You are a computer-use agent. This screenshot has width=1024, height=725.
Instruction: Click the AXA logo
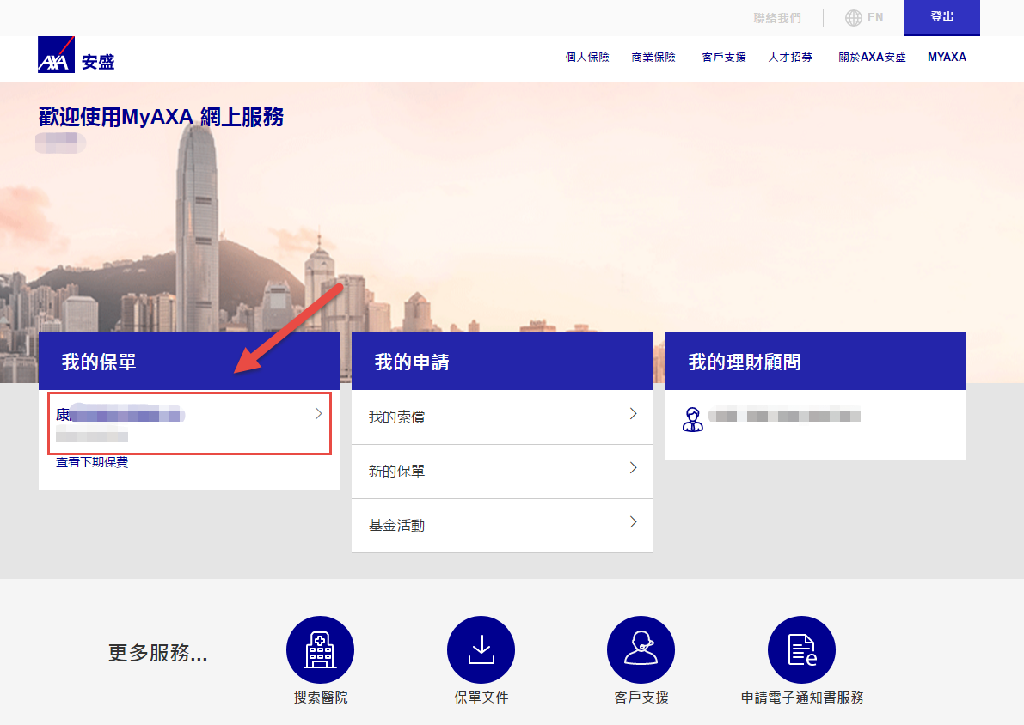click(56, 54)
